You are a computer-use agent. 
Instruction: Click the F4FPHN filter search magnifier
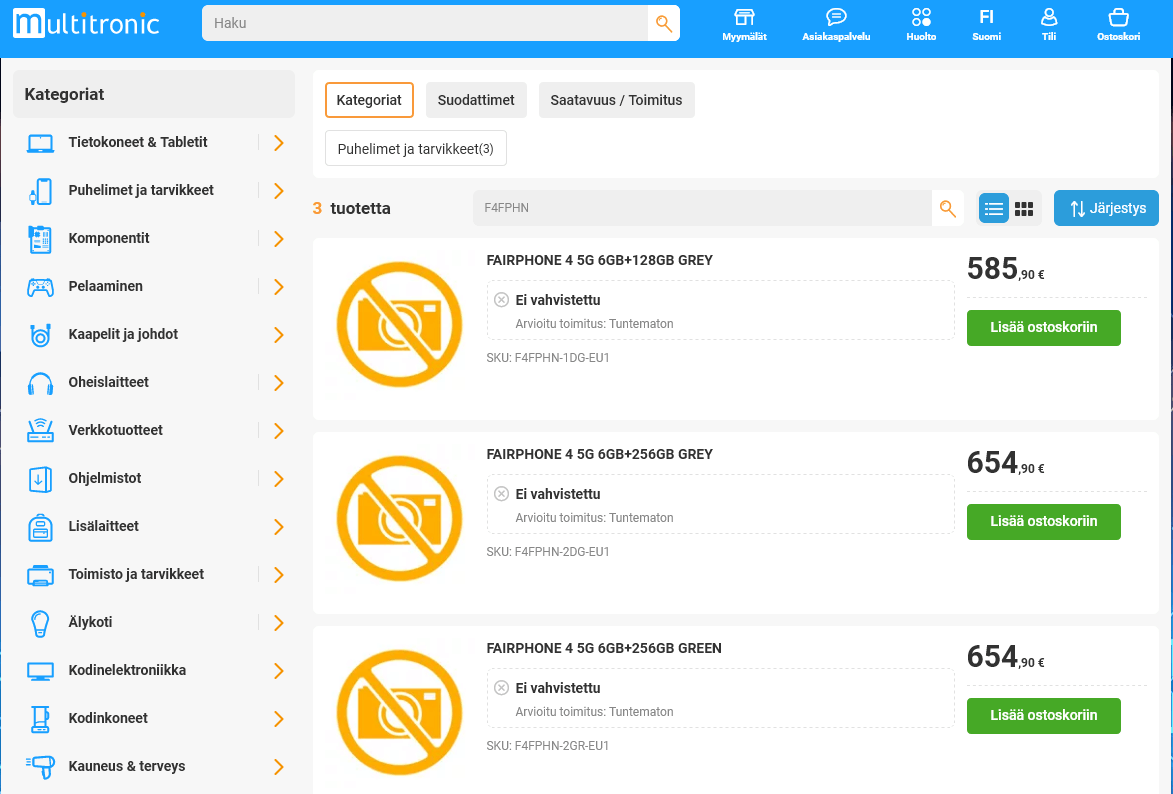point(947,208)
